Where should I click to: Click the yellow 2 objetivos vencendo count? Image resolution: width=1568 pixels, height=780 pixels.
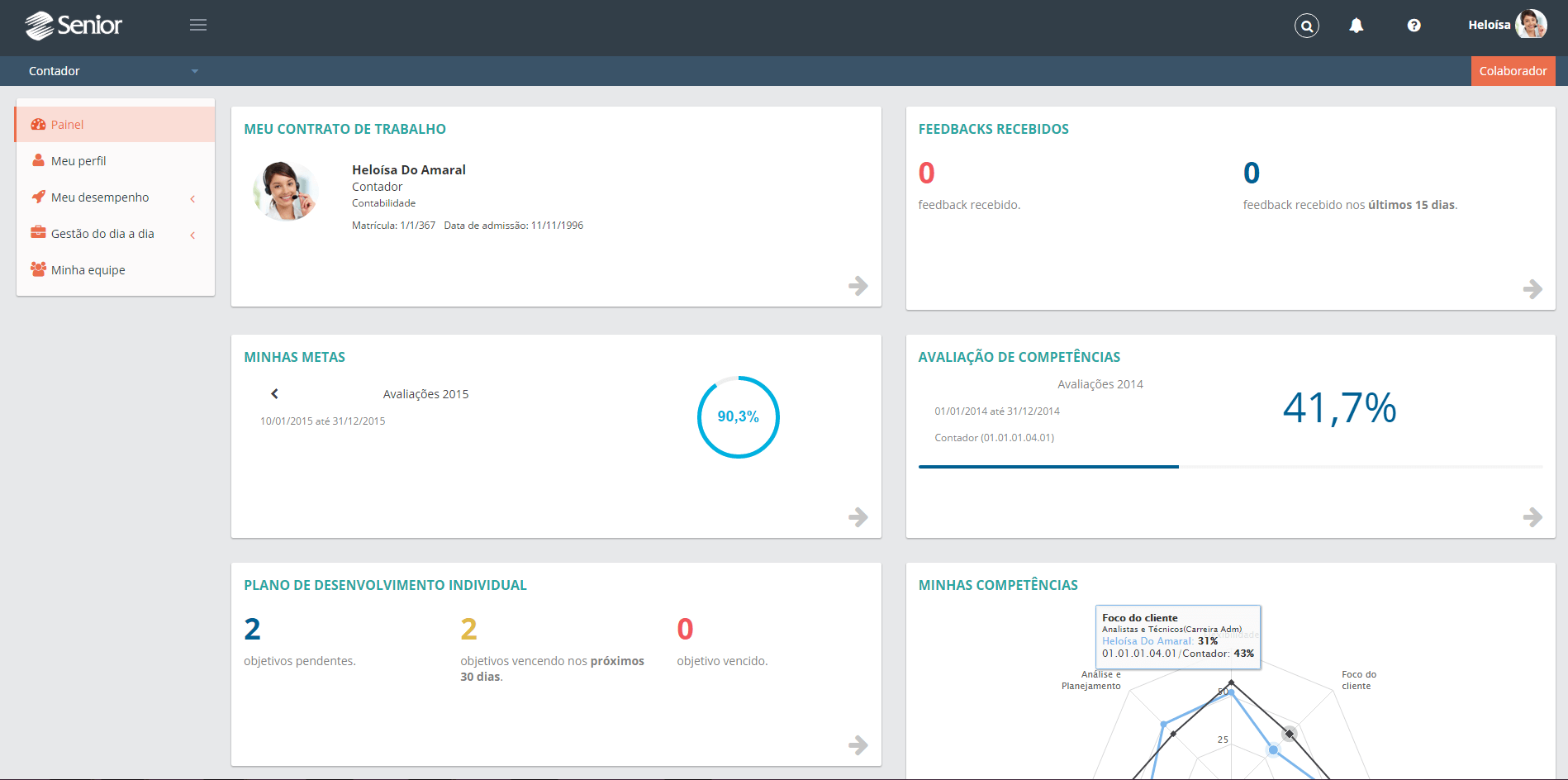tap(468, 630)
